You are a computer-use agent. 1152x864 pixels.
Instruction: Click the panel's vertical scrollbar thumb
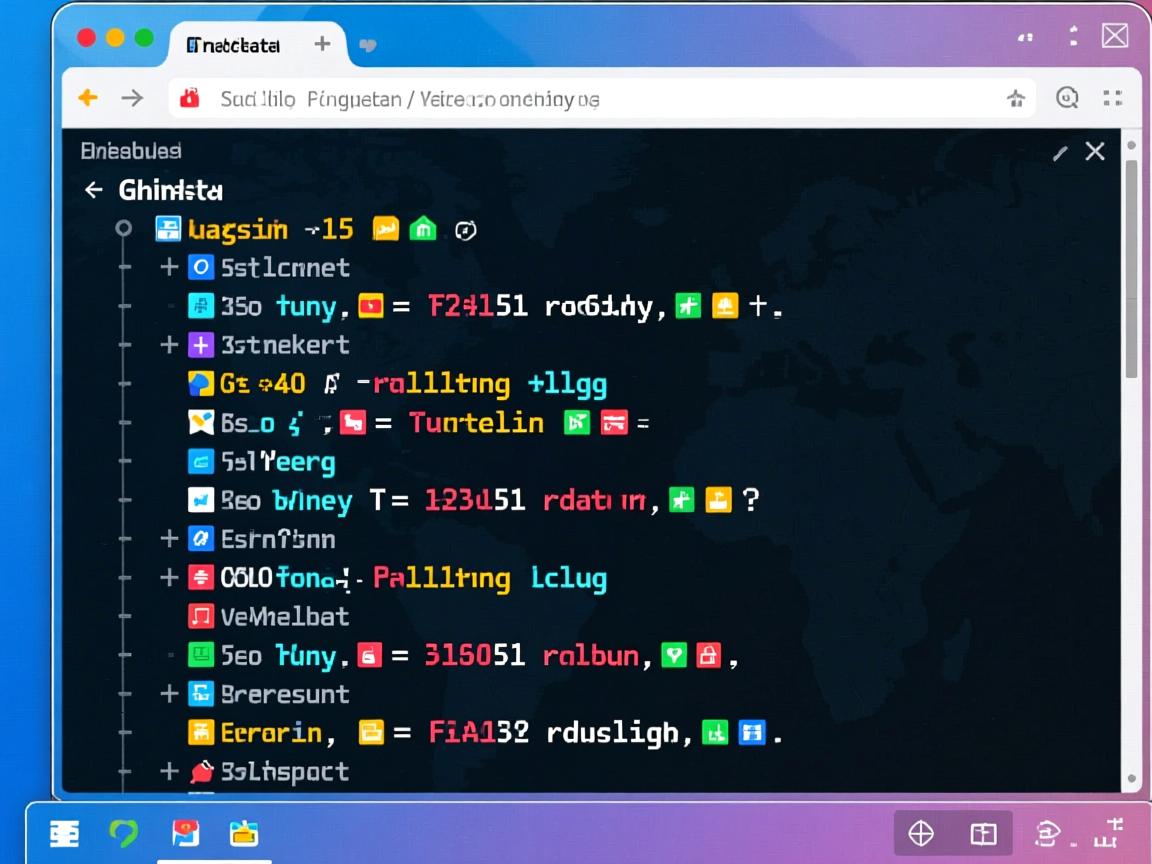click(1131, 270)
